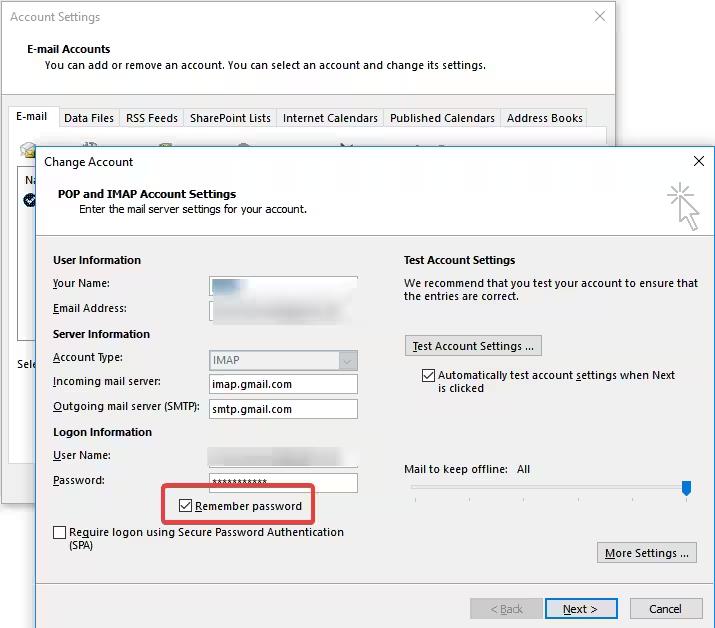Open the Published Calendars tab
The image size is (715, 628).
(x=442, y=118)
